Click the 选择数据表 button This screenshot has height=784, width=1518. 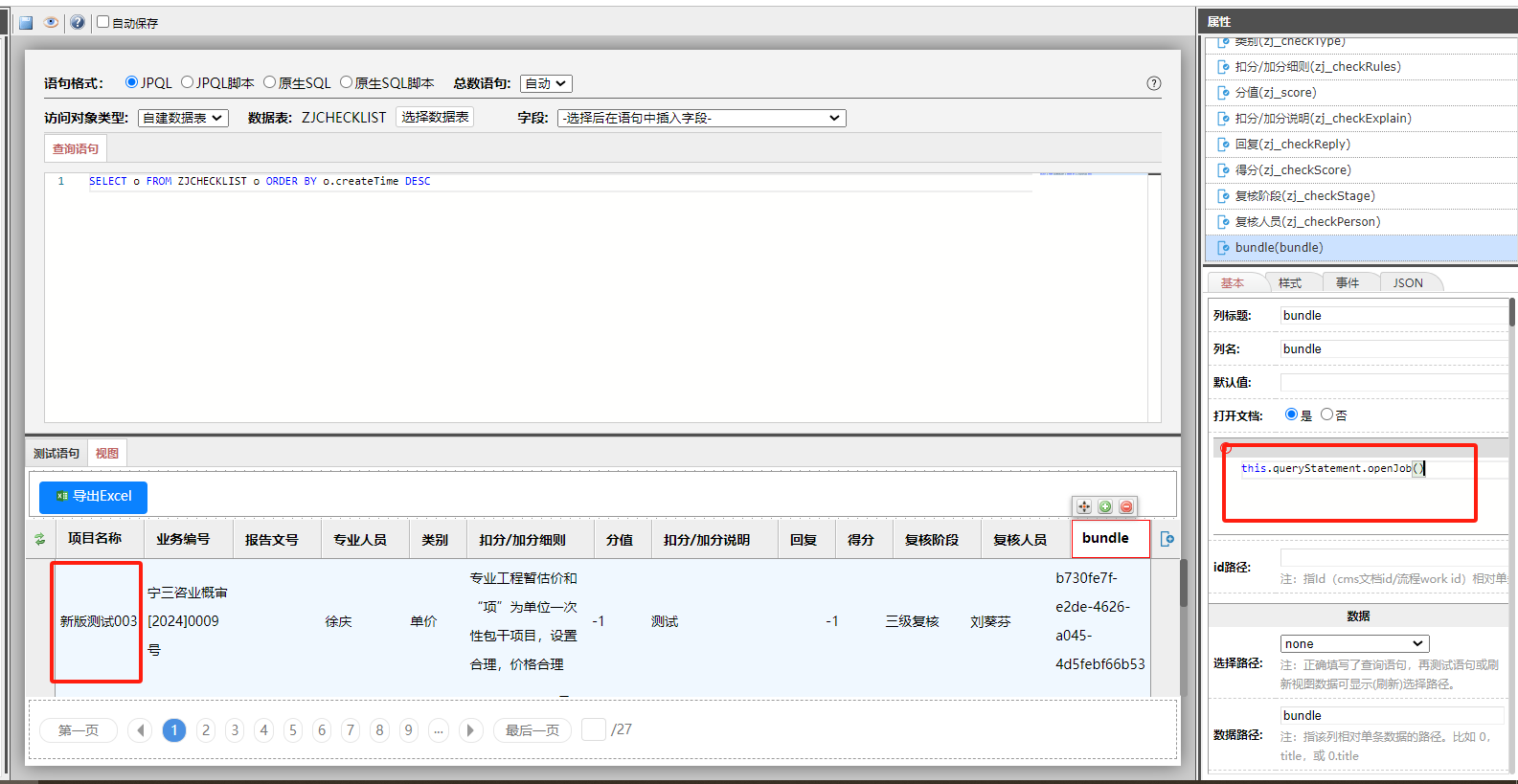[435, 117]
